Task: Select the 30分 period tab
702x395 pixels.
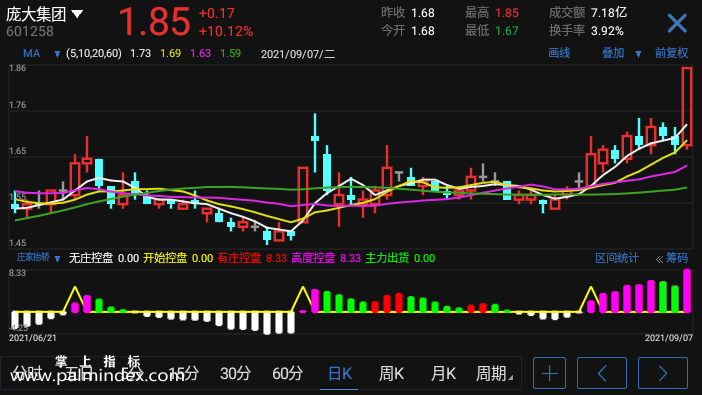Action: point(235,373)
